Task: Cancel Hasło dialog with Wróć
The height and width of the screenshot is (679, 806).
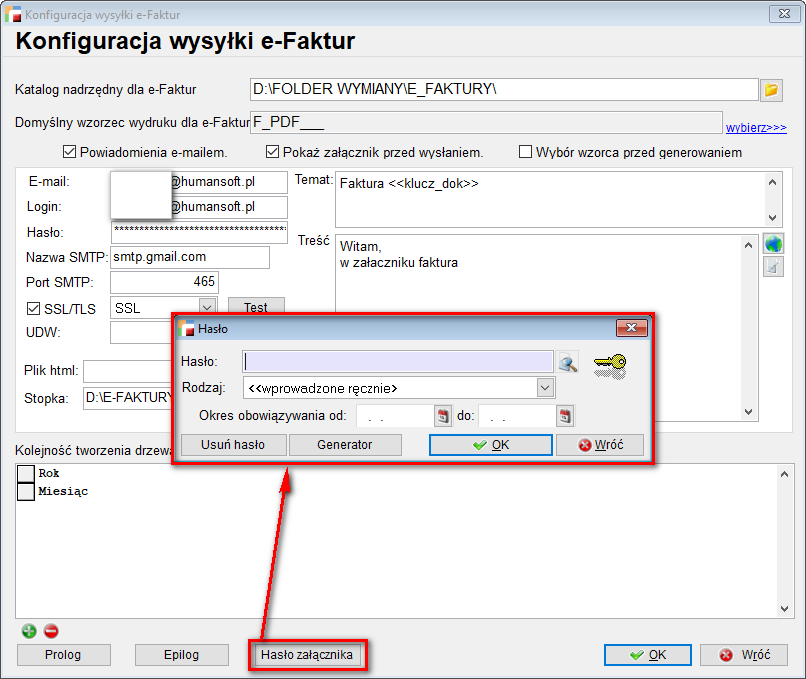Action: pos(600,445)
